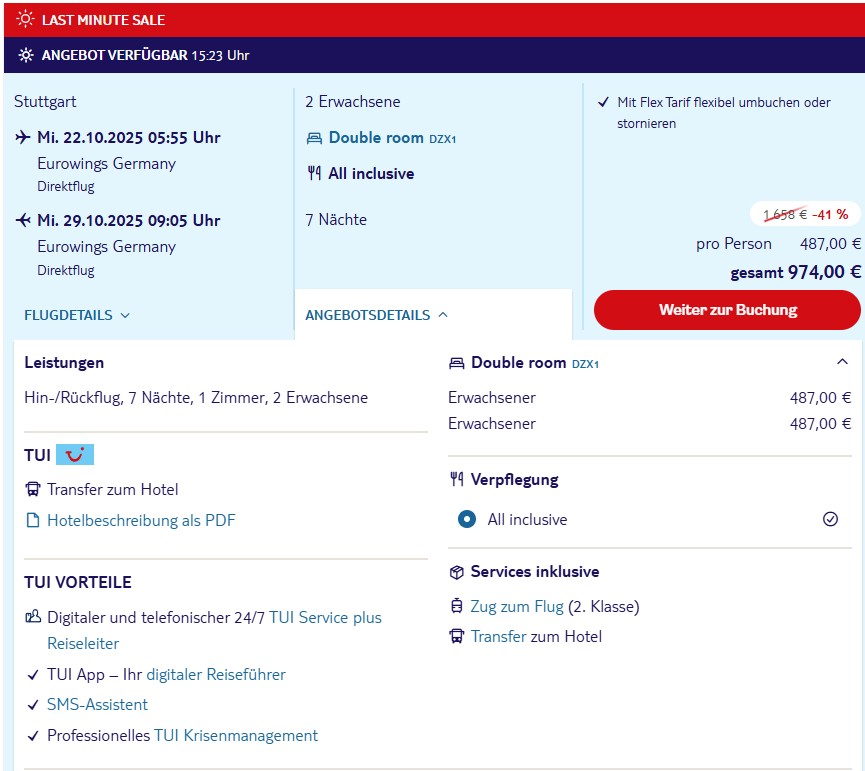Click the gesamt 974,00 € total price
Image resolution: width=865 pixels, height=771 pixels.
[x=795, y=272]
